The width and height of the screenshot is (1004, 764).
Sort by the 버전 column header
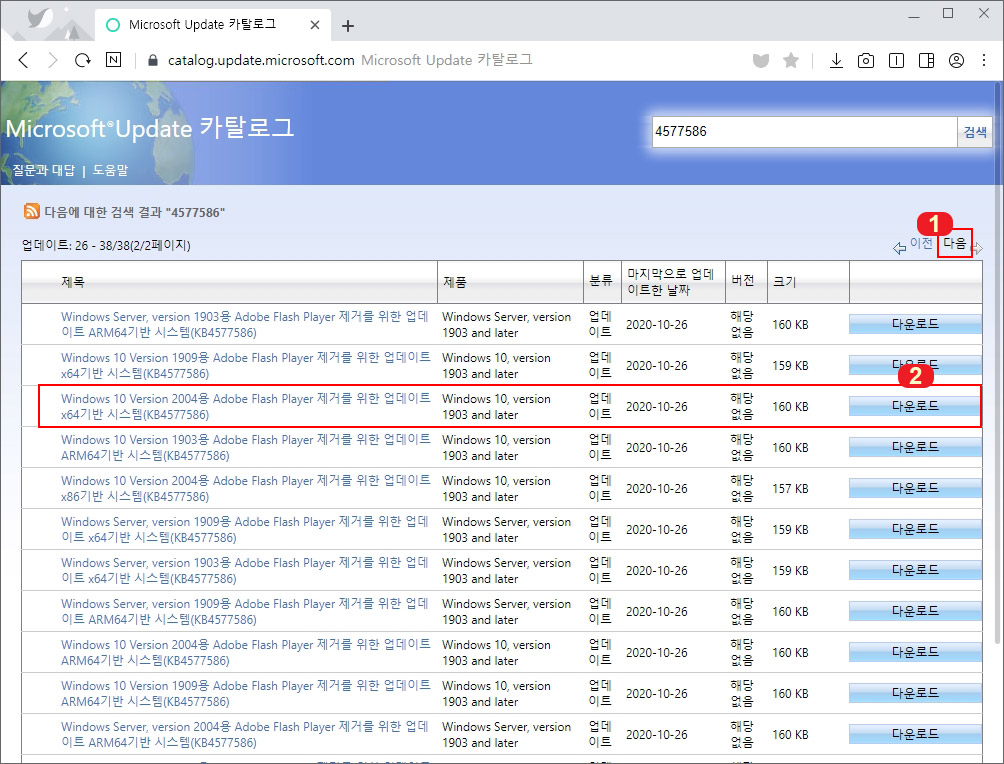pyautogui.click(x=743, y=280)
